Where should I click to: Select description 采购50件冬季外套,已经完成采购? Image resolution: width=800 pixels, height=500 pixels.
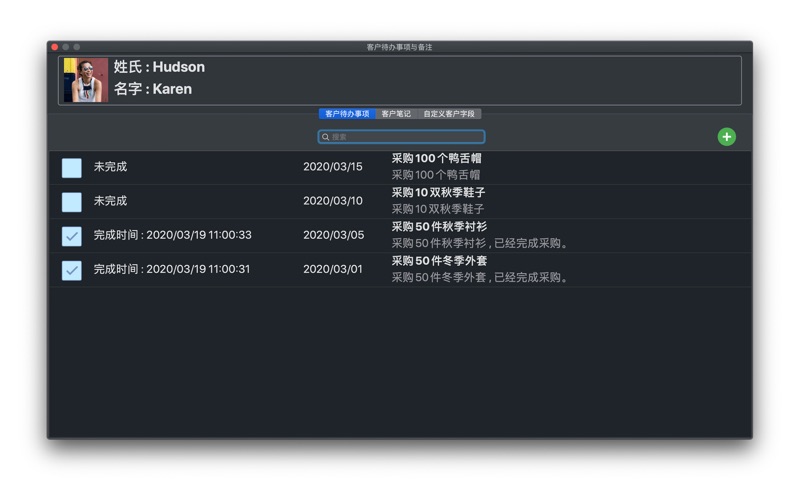click(x=481, y=278)
